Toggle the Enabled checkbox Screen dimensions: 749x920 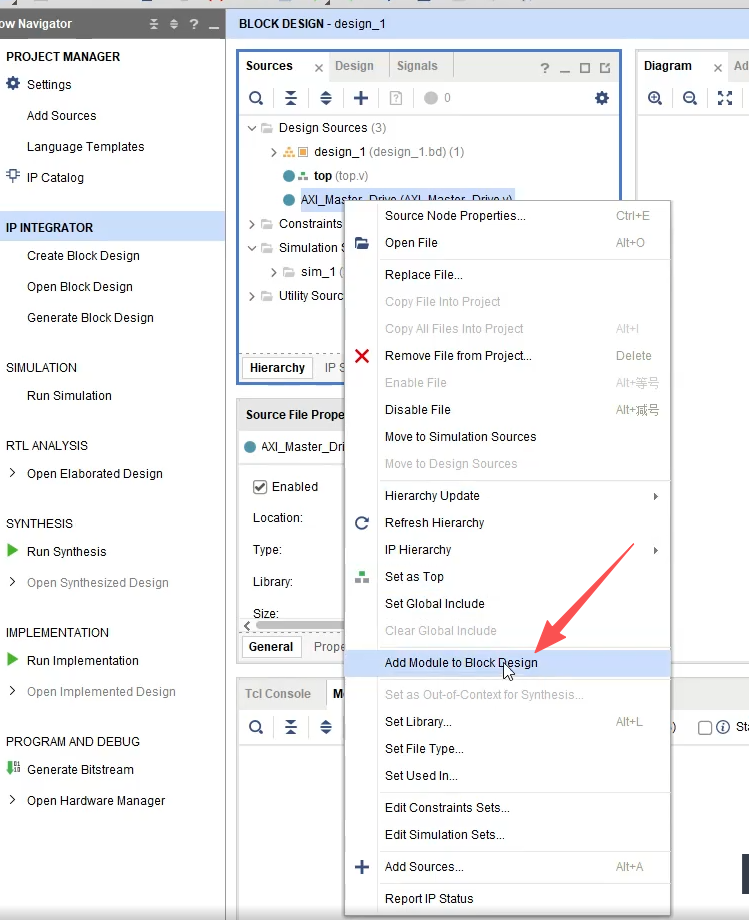(x=260, y=487)
